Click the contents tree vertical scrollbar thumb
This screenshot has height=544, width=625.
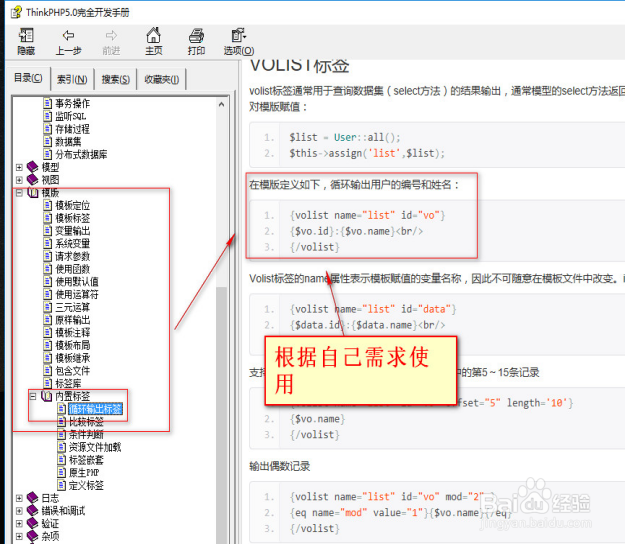[x=222, y=414]
